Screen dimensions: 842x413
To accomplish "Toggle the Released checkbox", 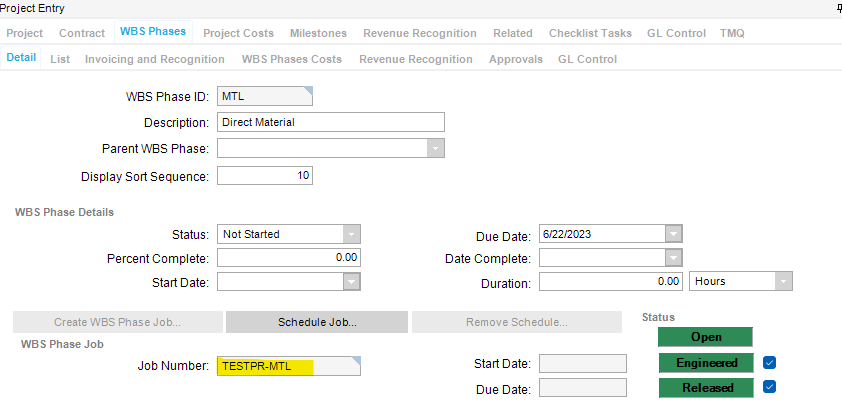I will point(768,387).
